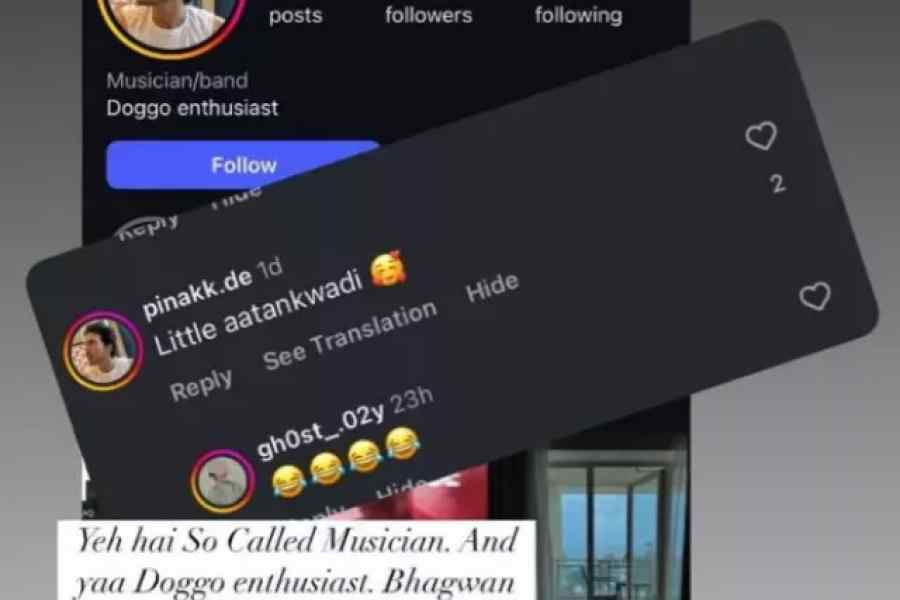Hide pinakk.de's comment
Screen dimensions: 900x600
pos(492,287)
